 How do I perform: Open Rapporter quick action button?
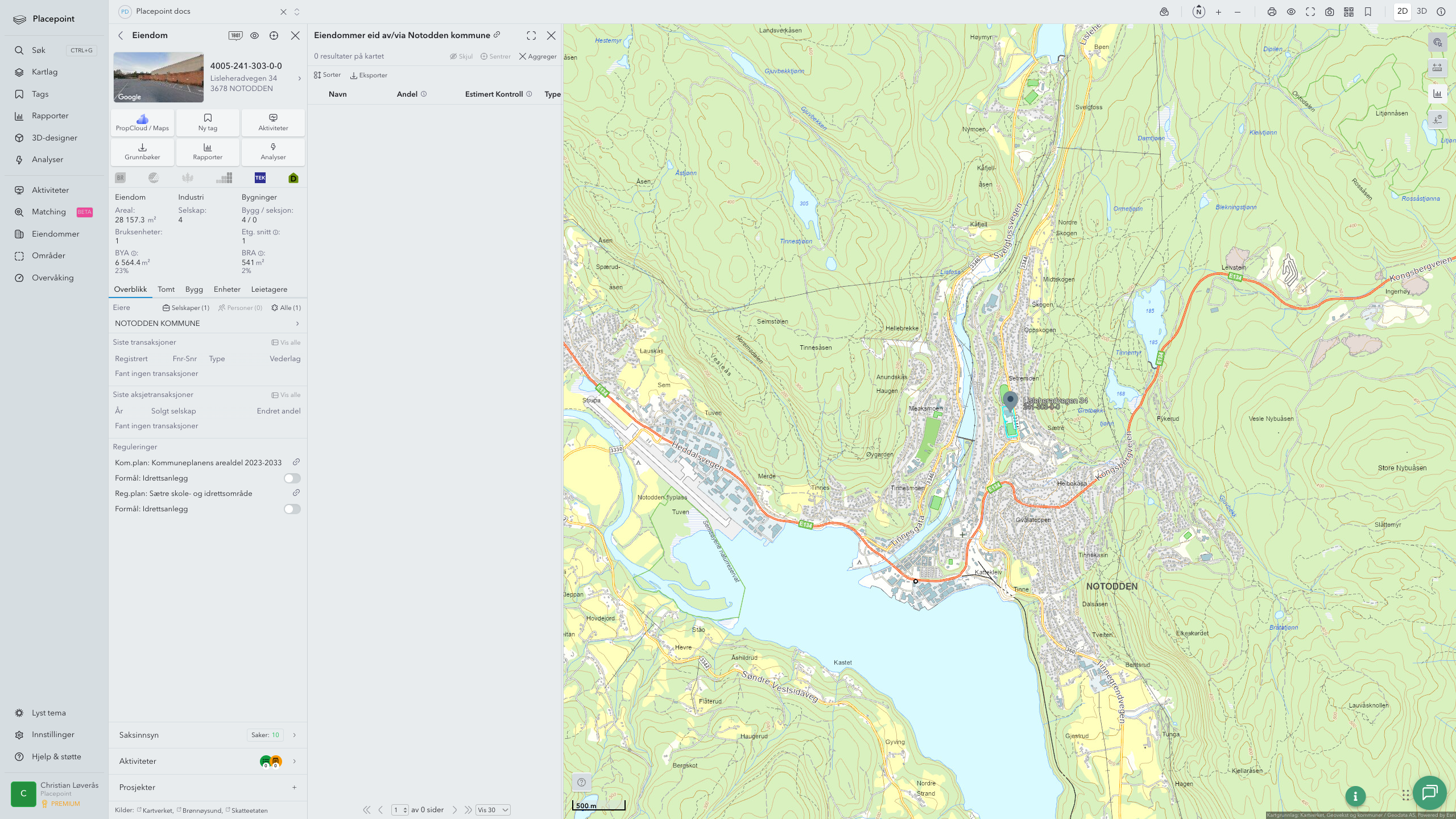pyautogui.click(x=208, y=151)
